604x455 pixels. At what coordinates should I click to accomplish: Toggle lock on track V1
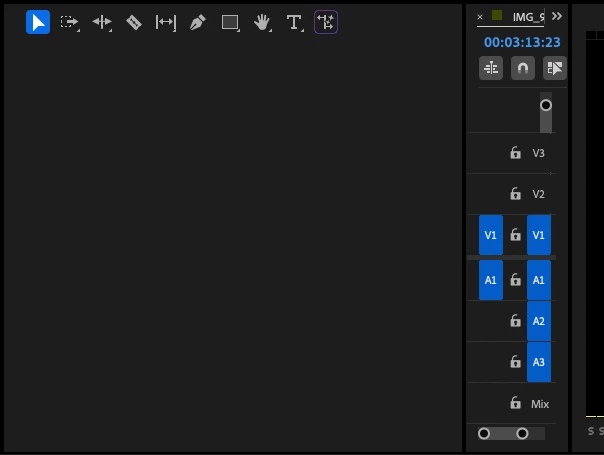(x=515, y=235)
